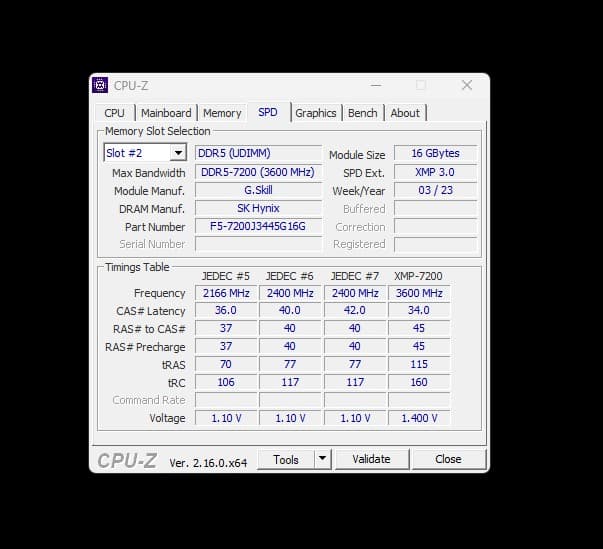Click the SK Hynix DRAM manufacturer value
This screenshot has width=603, height=549.
(258, 208)
